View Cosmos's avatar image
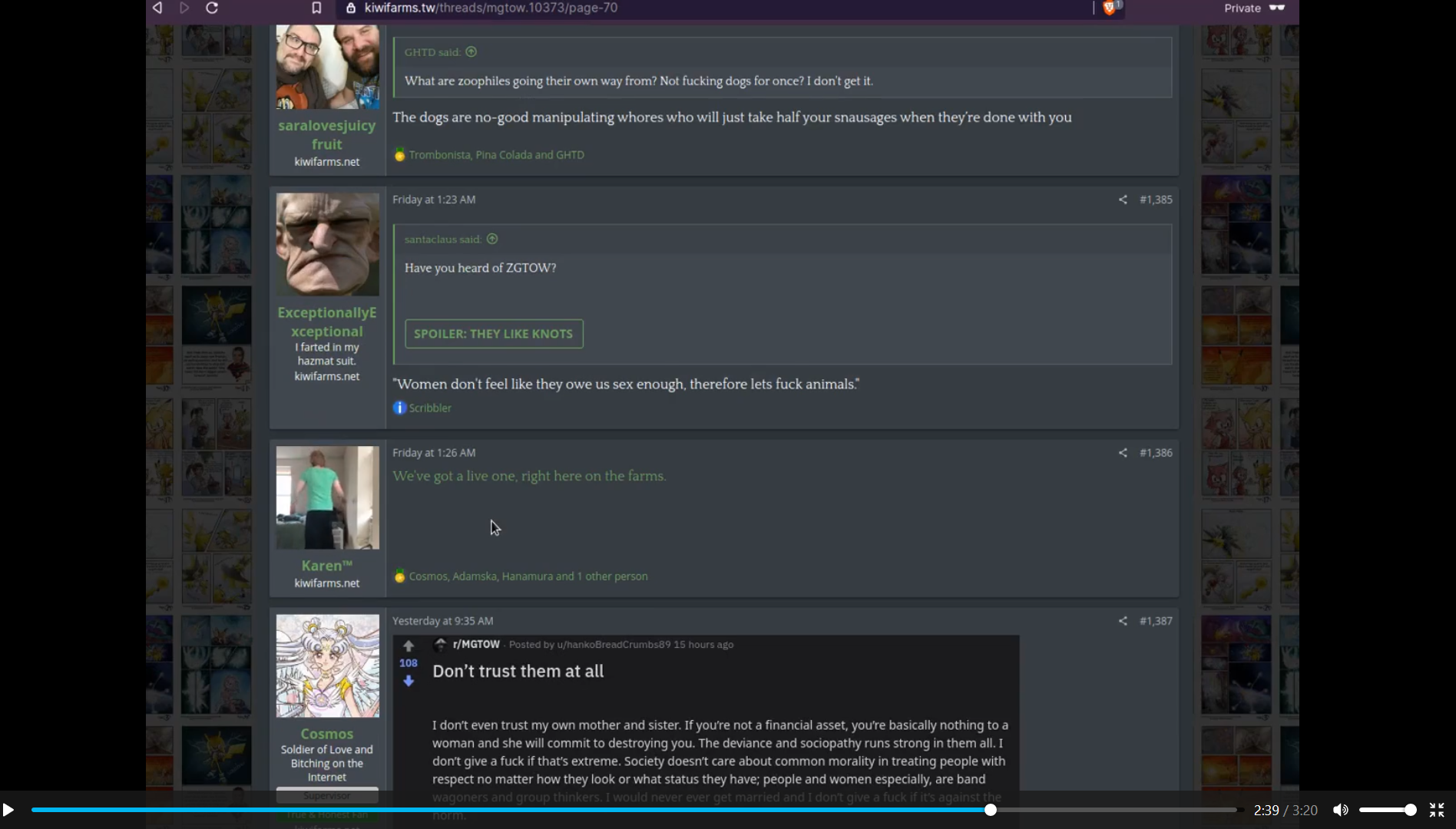The height and width of the screenshot is (829, 1456). pyautogui.click(x=328, y=666)
